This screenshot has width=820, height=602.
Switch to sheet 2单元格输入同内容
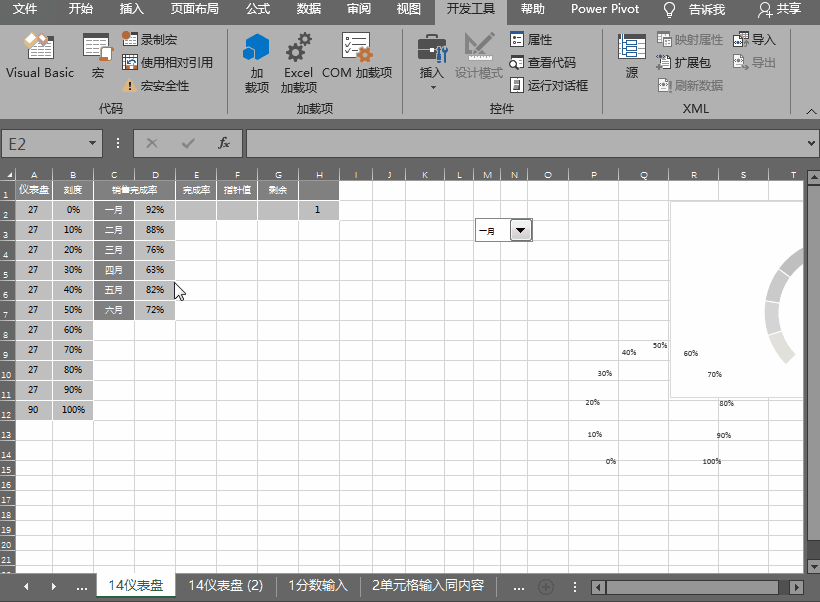point(428,585)
